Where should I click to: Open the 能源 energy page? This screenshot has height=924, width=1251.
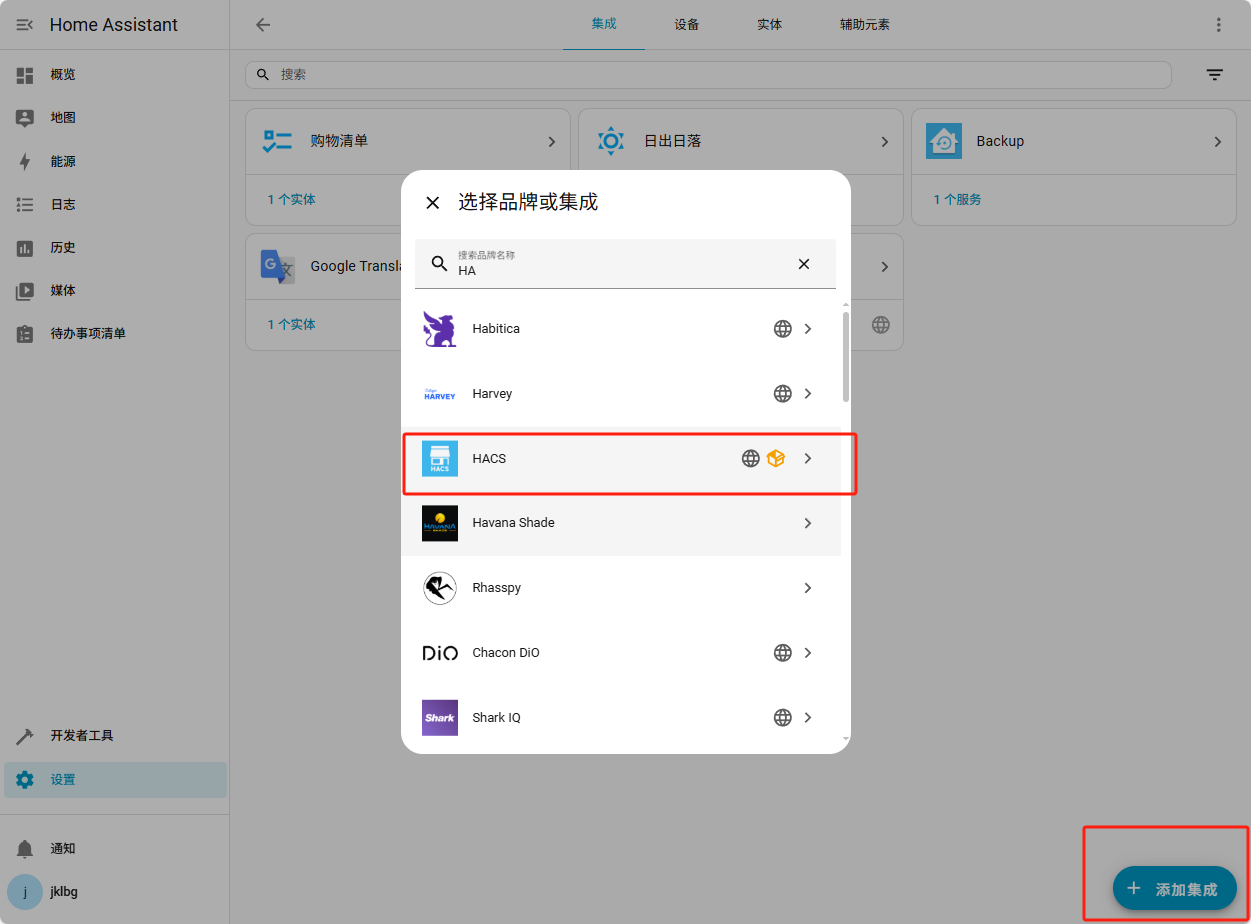115,161
